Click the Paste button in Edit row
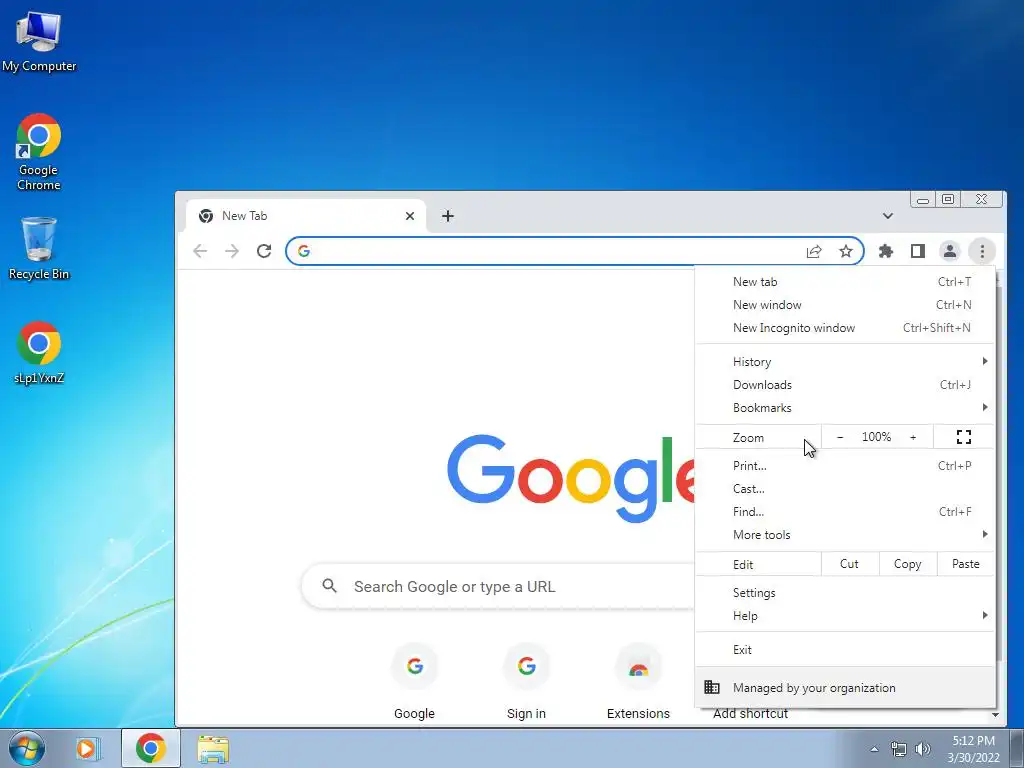 tap(965, 564)
